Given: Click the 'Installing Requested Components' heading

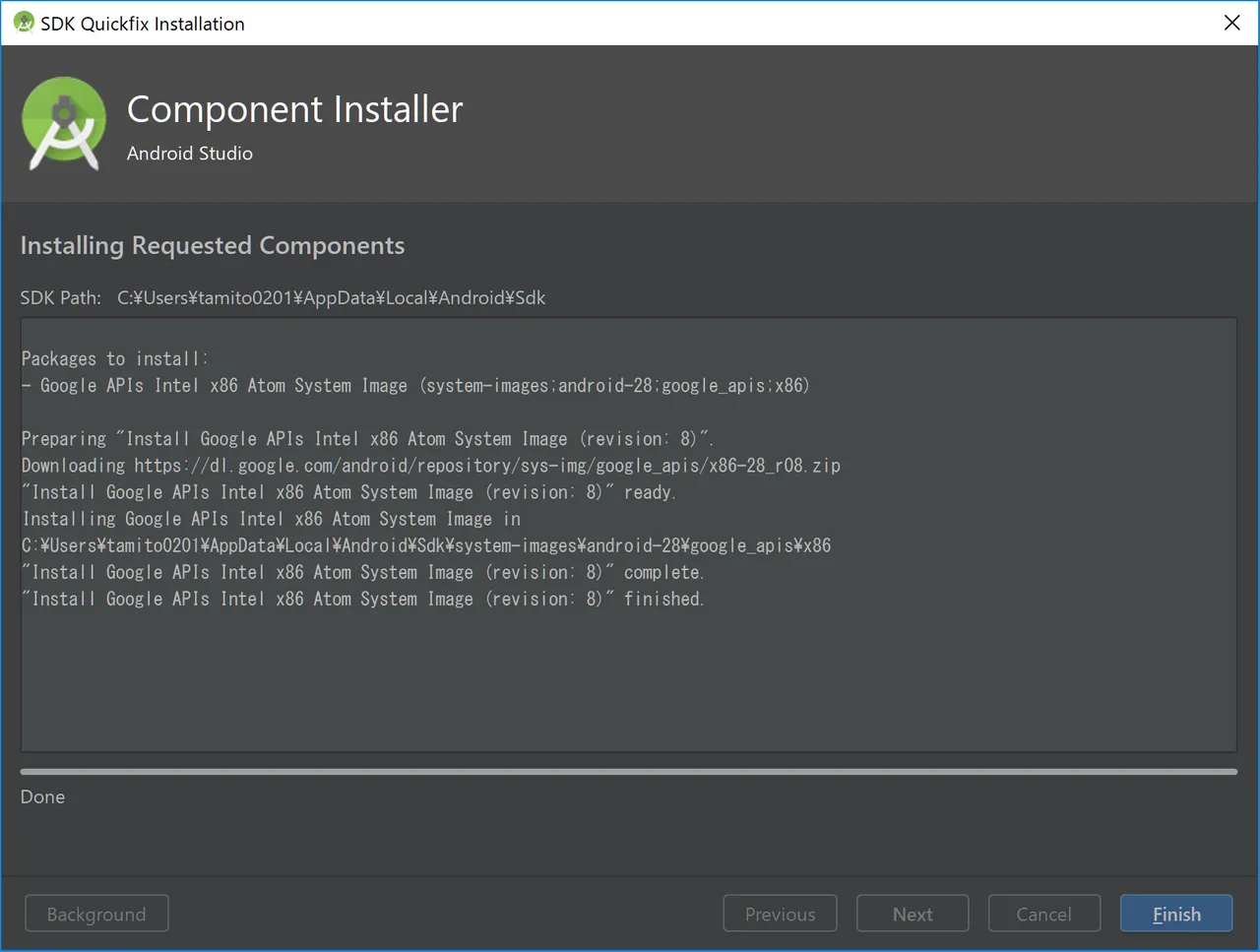Looking at the screenshot, I should coord(213,245).
